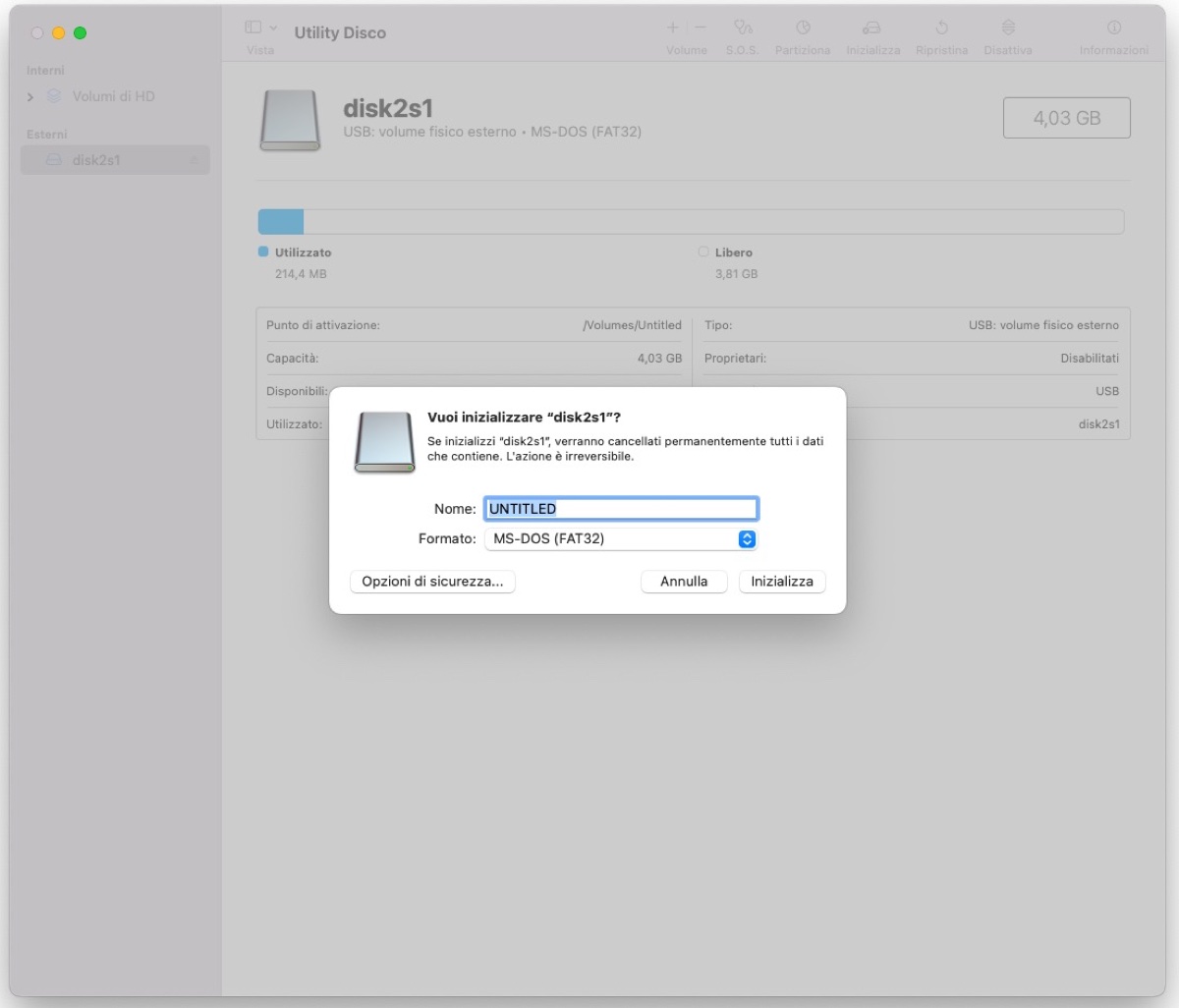Click the Ripristina restore icon
The height and width of the screenshot is (1008, 1179).
pyautogui.click(x=941, y=28)
